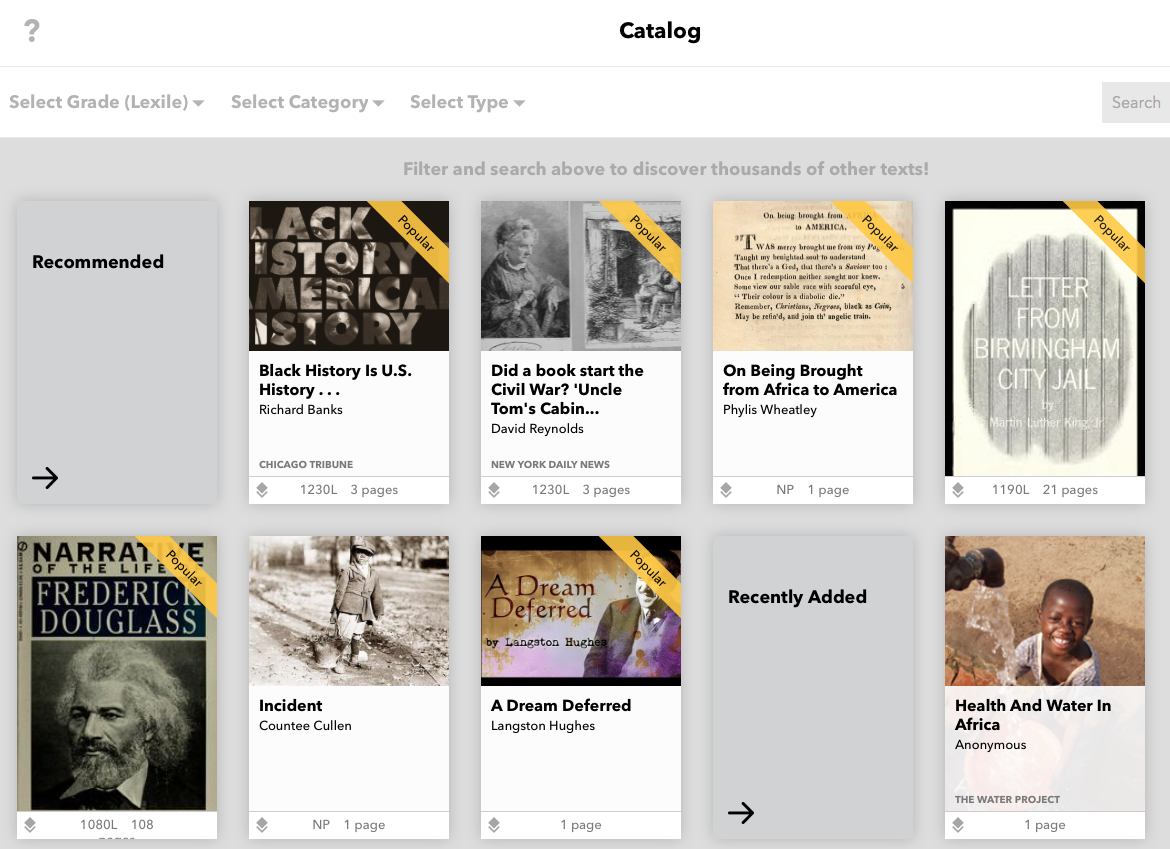Image resolution: width=1170 pixels, height=849 pixels.
Task: Click layers icon under Health And Water In Africa
Action: pos(958,825)
